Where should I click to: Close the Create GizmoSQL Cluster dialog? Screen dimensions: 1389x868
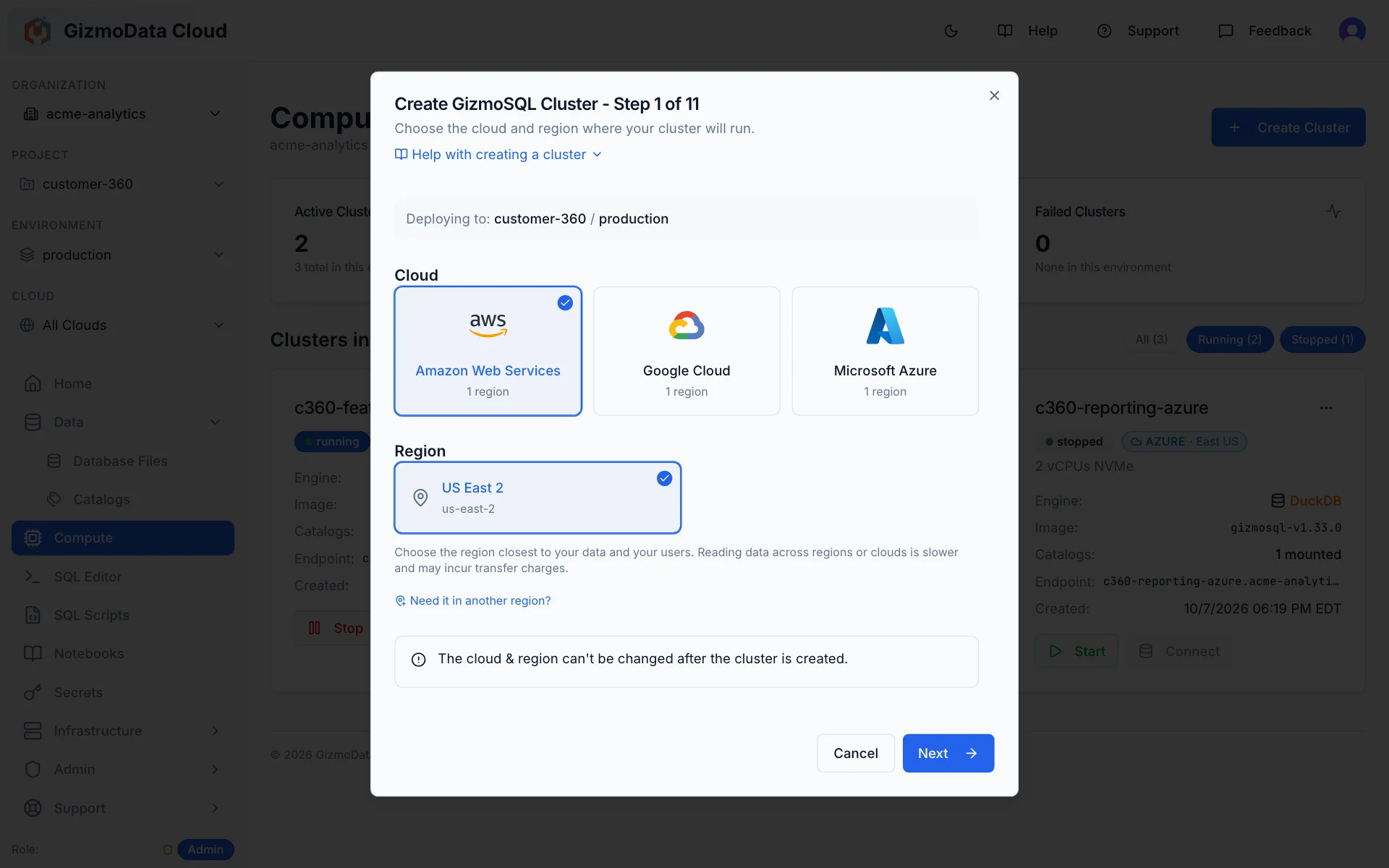pyautogui.click(x=994, y=95)
